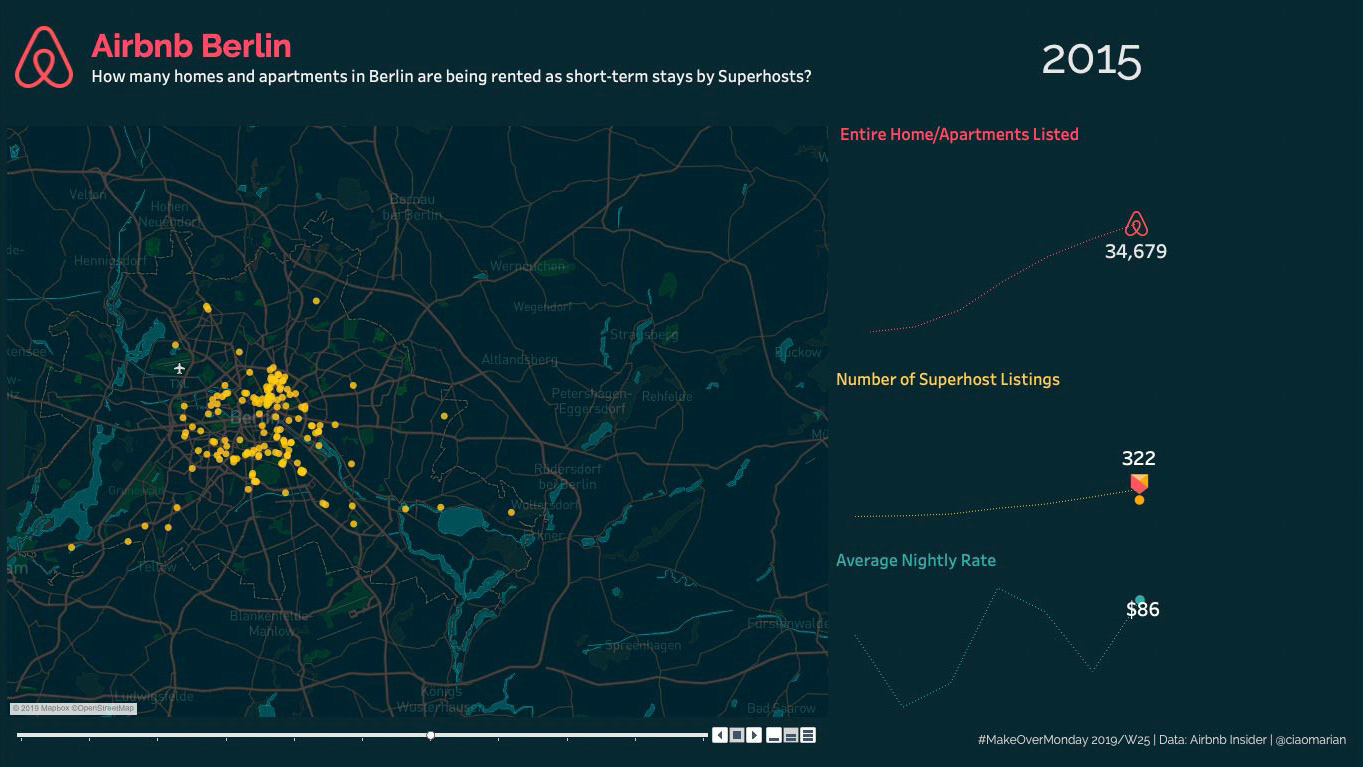Click the year slider handle
The image size is (1363, 767).
click(x=431, y=735)
